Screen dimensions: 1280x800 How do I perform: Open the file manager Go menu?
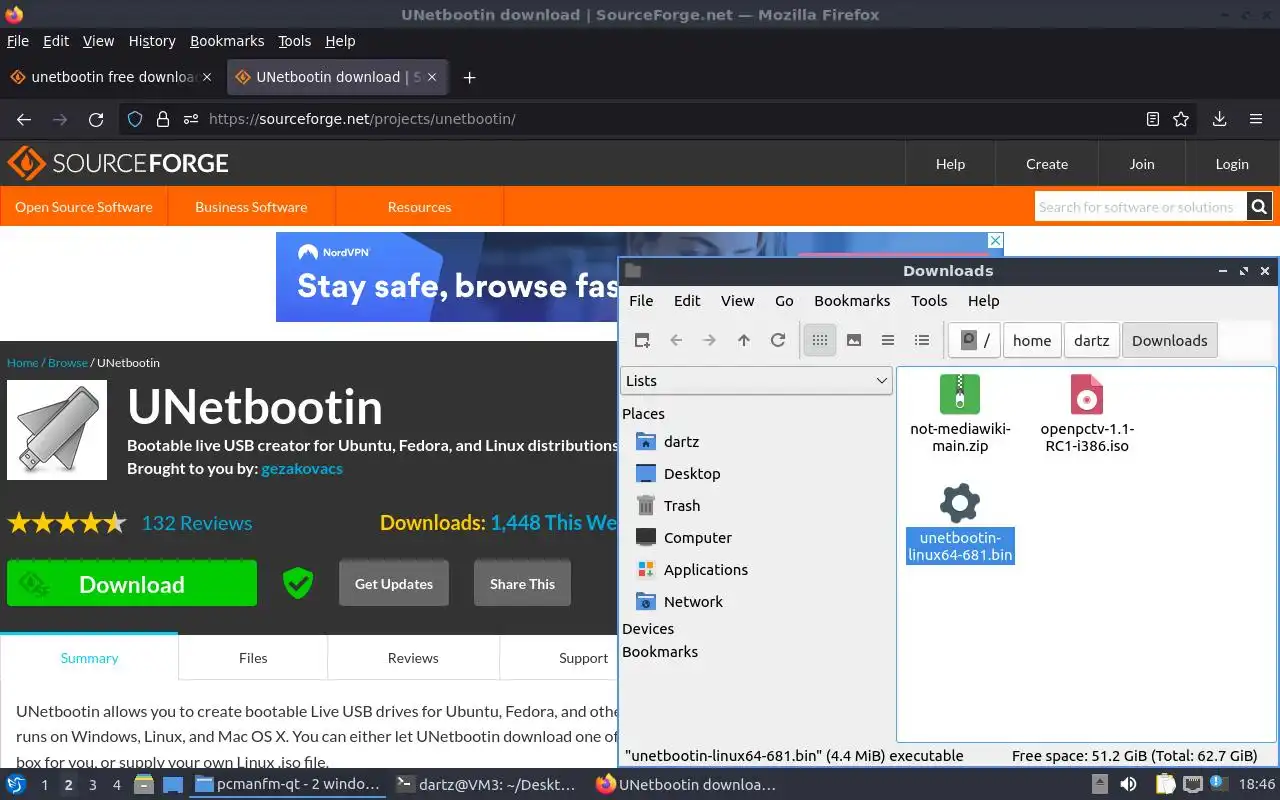tap(784, 301)
